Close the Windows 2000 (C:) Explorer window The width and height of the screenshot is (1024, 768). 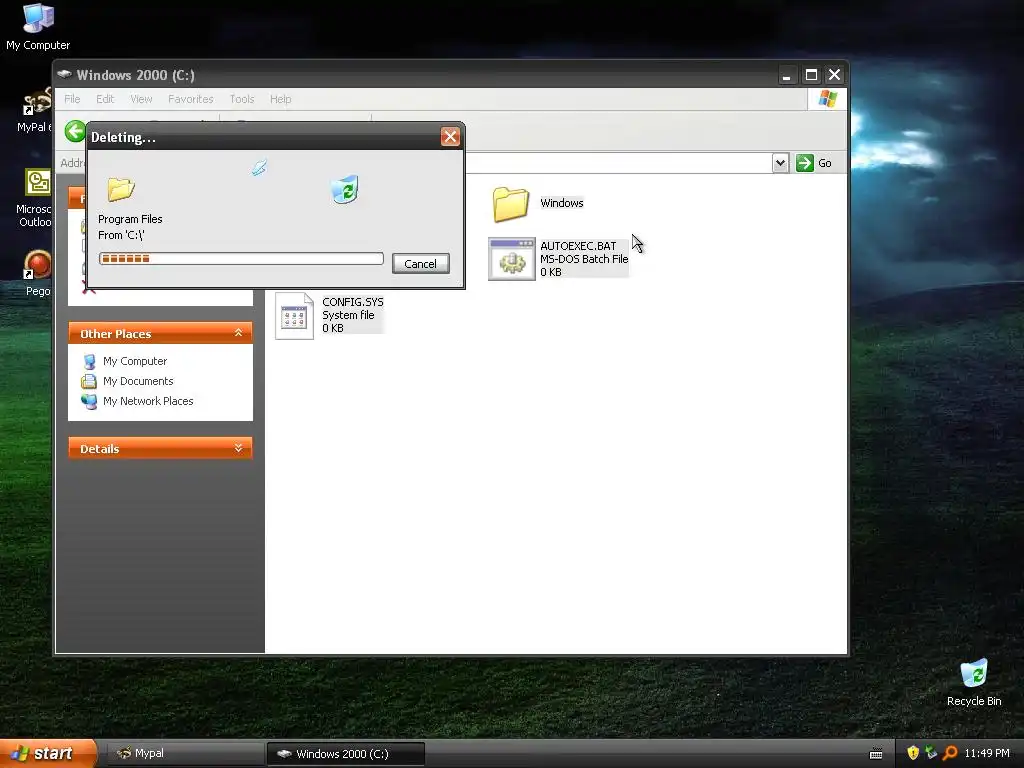coord(835,75)
